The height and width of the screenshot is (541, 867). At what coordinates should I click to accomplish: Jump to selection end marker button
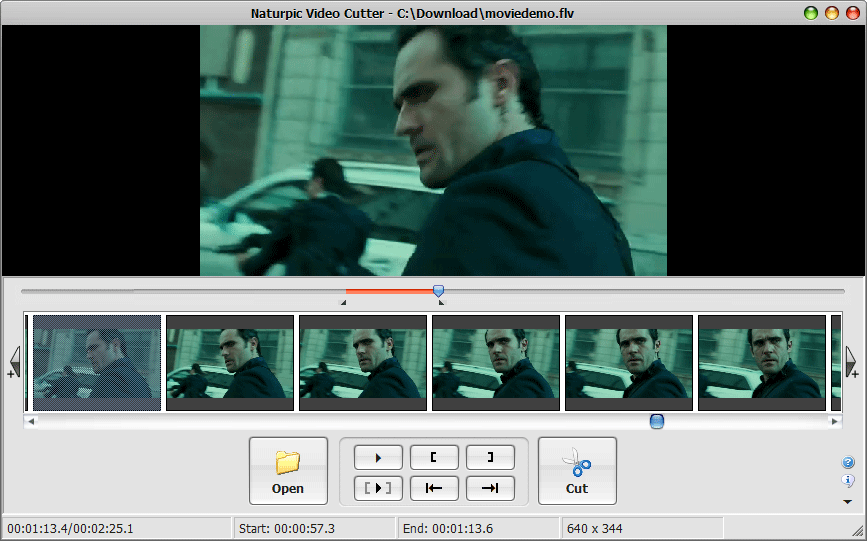click(x=490, y=488)
